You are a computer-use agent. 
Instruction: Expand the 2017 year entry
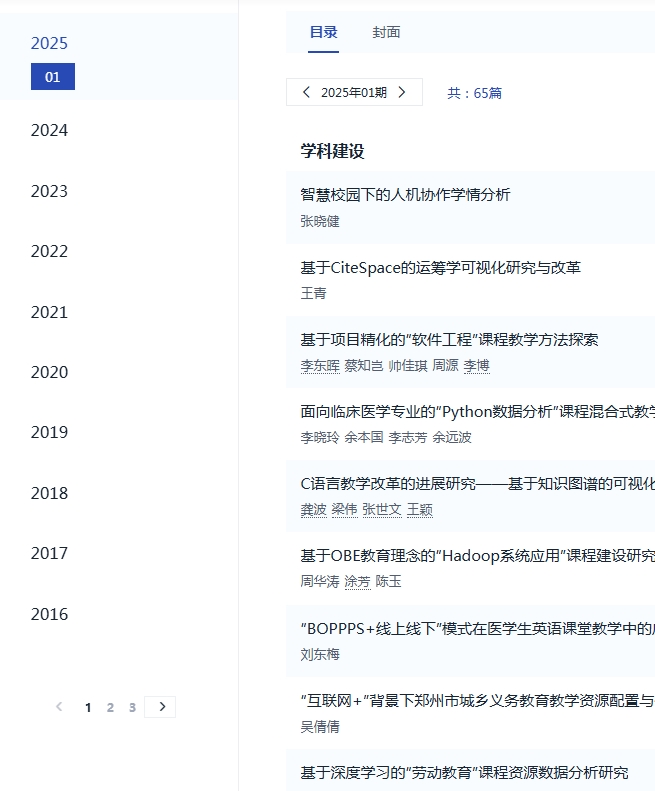click(49, 553)
